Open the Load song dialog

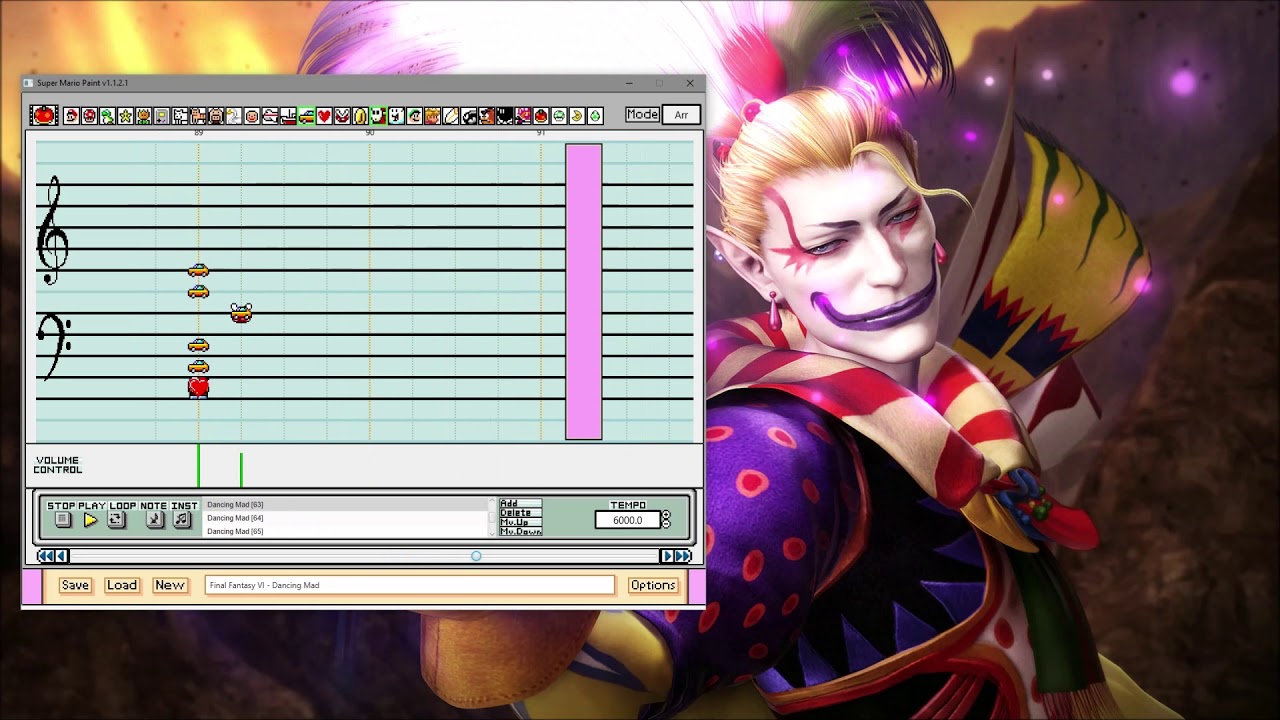122,585
